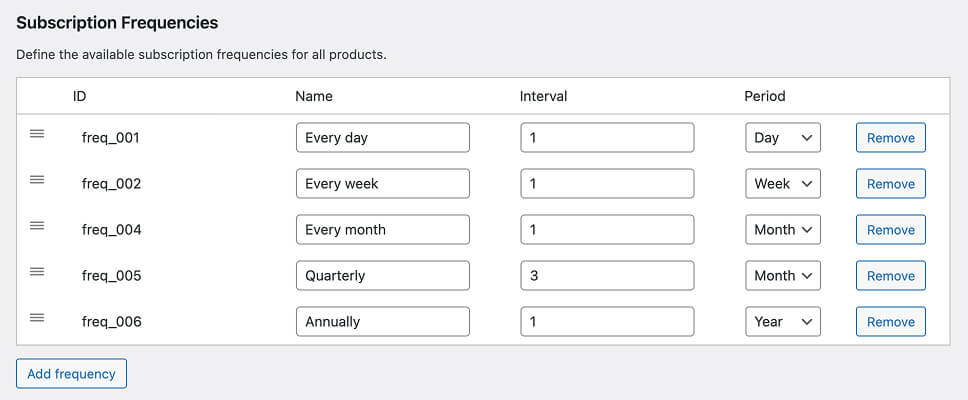The height and width of the screenshot is (400, 968).
Task: Focus the Every day name field
Action: [x=383, y=138]
